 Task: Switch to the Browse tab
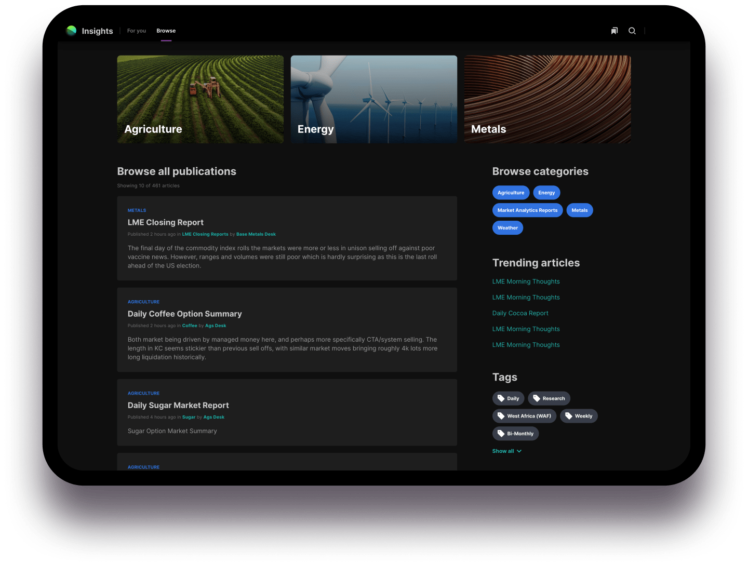point(166,31)
